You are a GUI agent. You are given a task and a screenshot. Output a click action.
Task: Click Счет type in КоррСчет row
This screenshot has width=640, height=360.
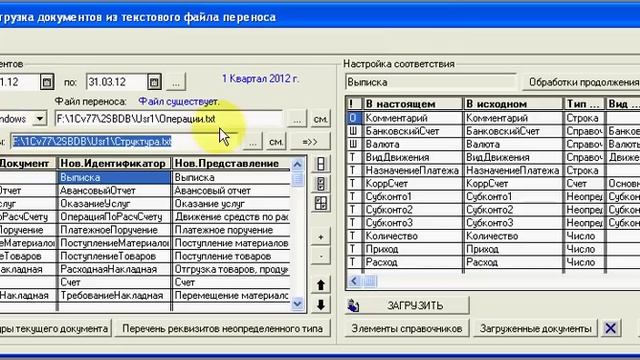(584, 183)
